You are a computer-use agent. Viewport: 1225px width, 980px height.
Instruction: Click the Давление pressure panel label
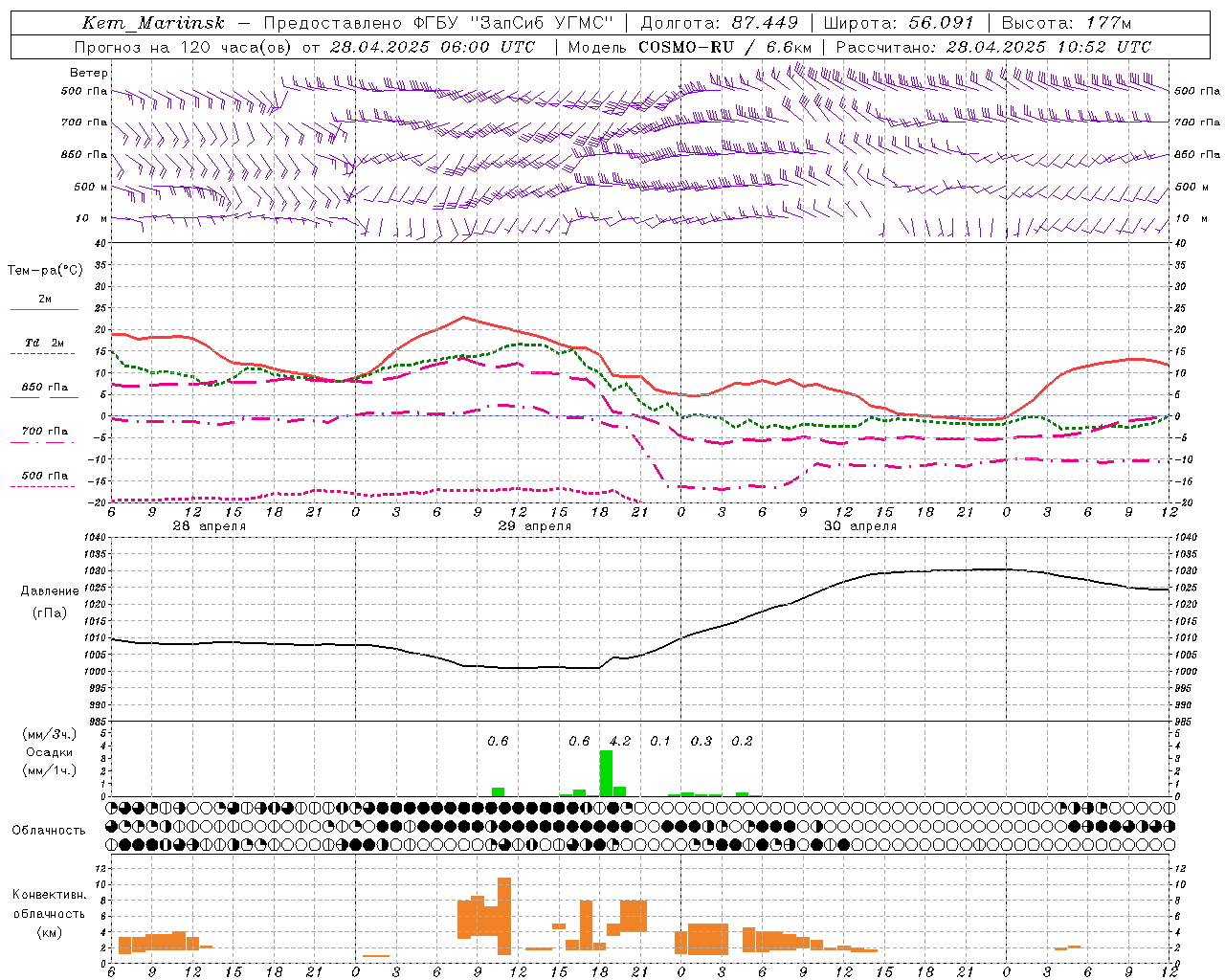pos(50,591)
